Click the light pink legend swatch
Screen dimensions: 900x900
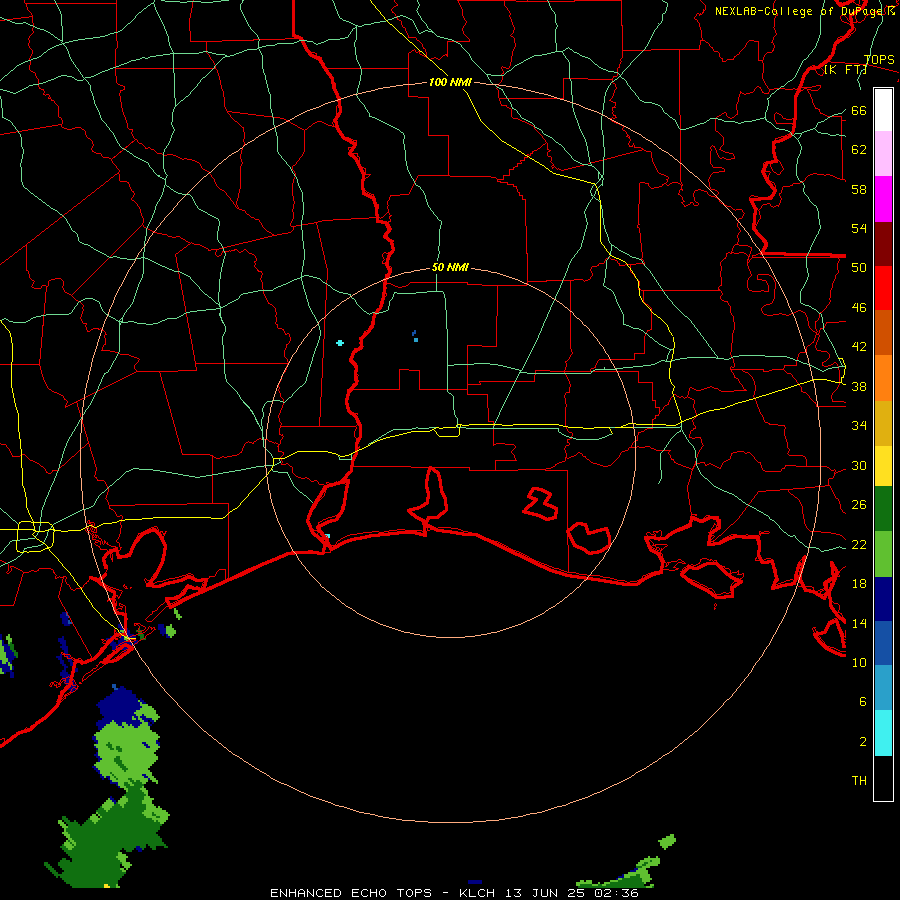click(x=883, y=154)
